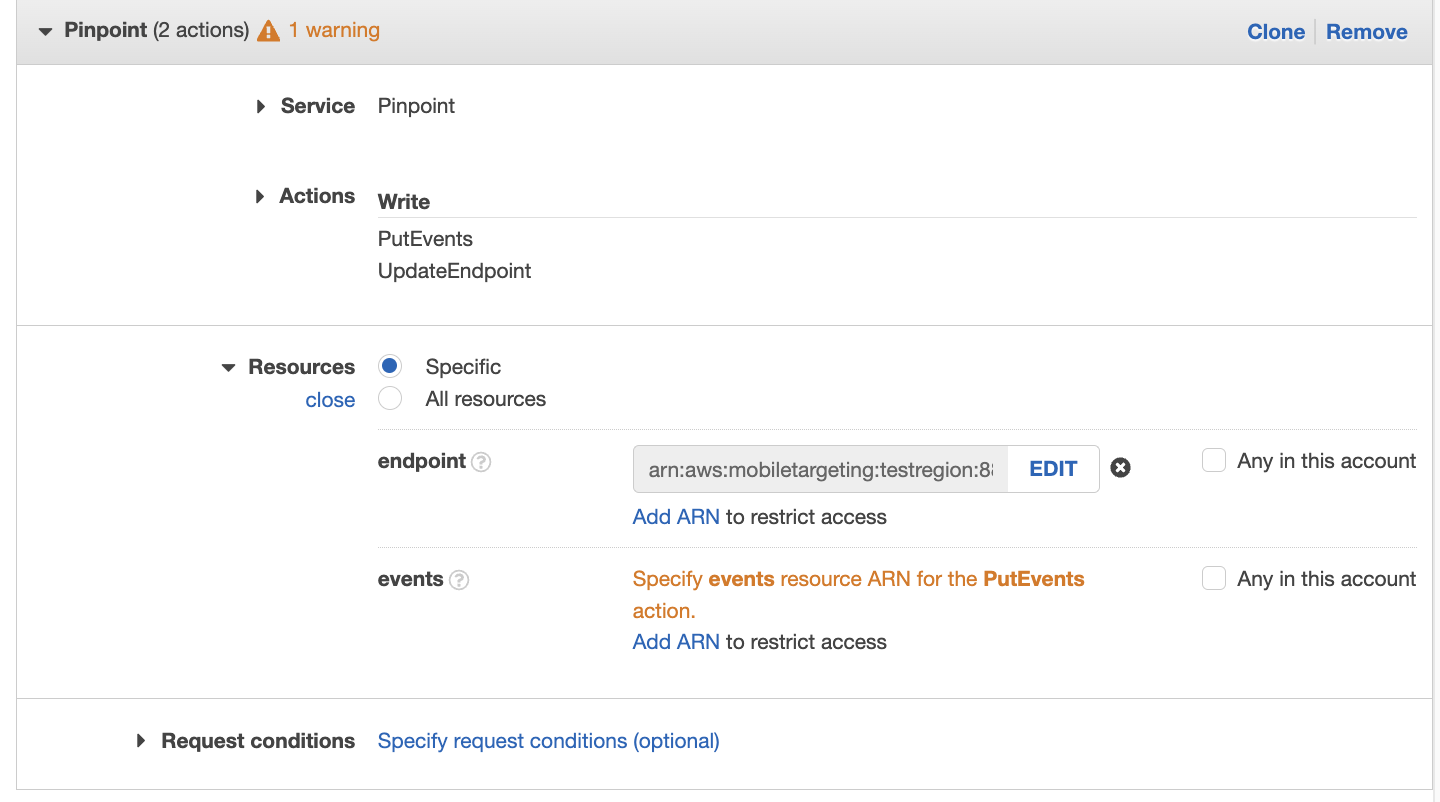Expand the Actions section
Screen dimensions: 1440x802
click(262, 196)
